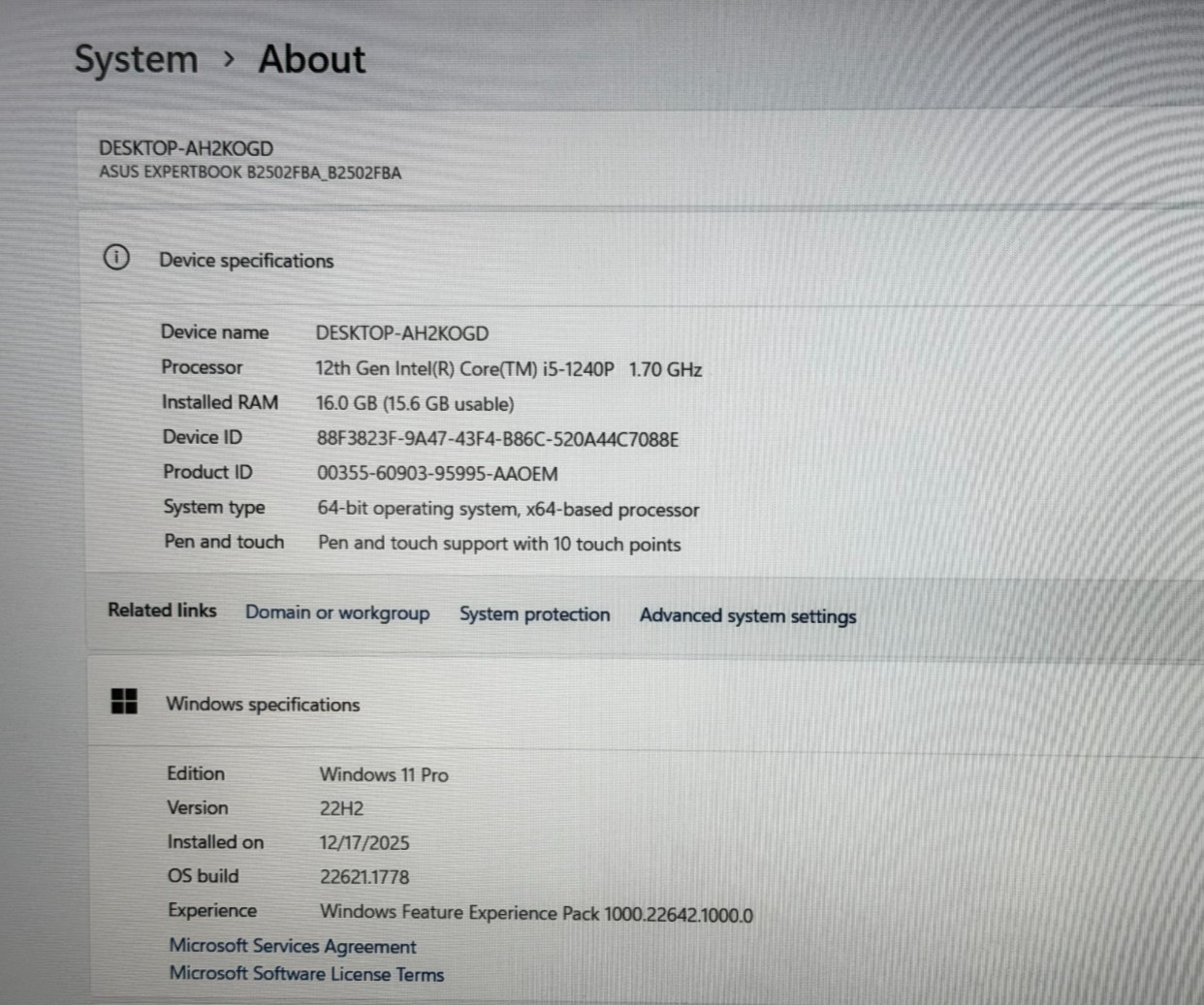This screenshot has height=1005, width=1204.
Task: Select the Pen and touch support value text
Action: [499, 544]
